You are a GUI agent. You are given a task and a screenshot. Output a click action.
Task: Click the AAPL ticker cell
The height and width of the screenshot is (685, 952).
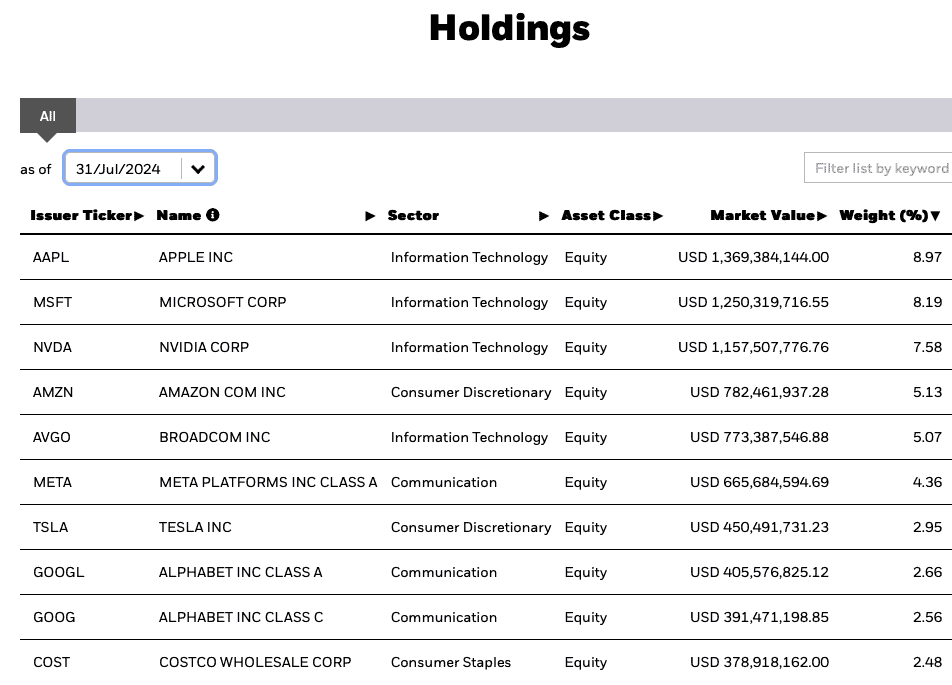point(51,257)
